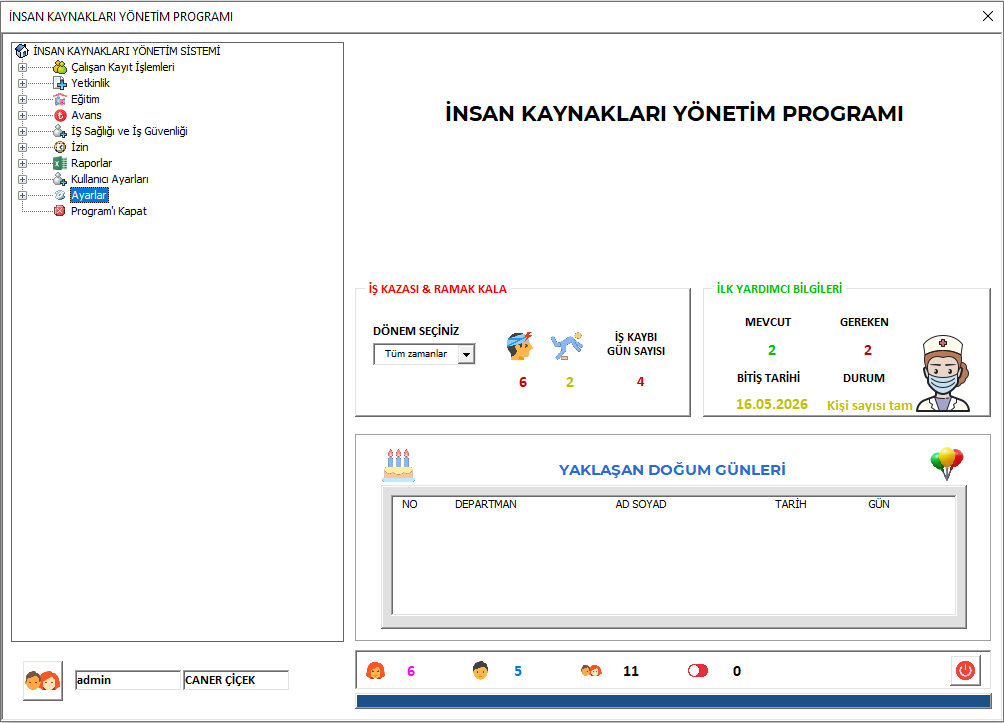The height and width of the screenshot is (723, 1004).
Task: Click the NO column header
Action: click(409, 504)
